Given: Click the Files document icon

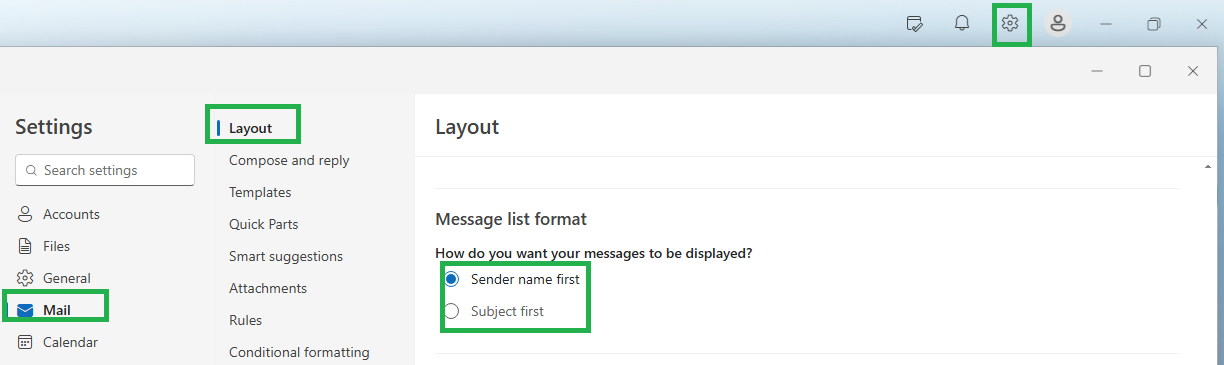Looking at the screenshot, I should [x=26, y=246].
